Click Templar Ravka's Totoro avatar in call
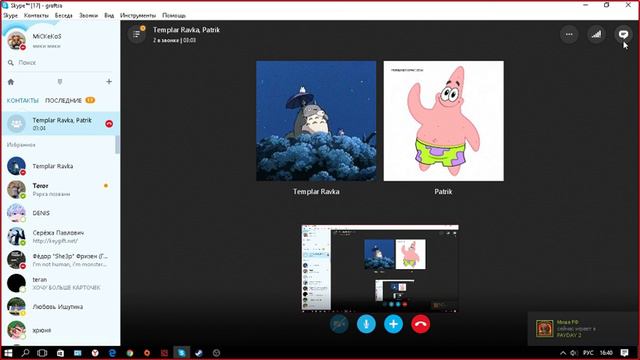 (316, 121)
